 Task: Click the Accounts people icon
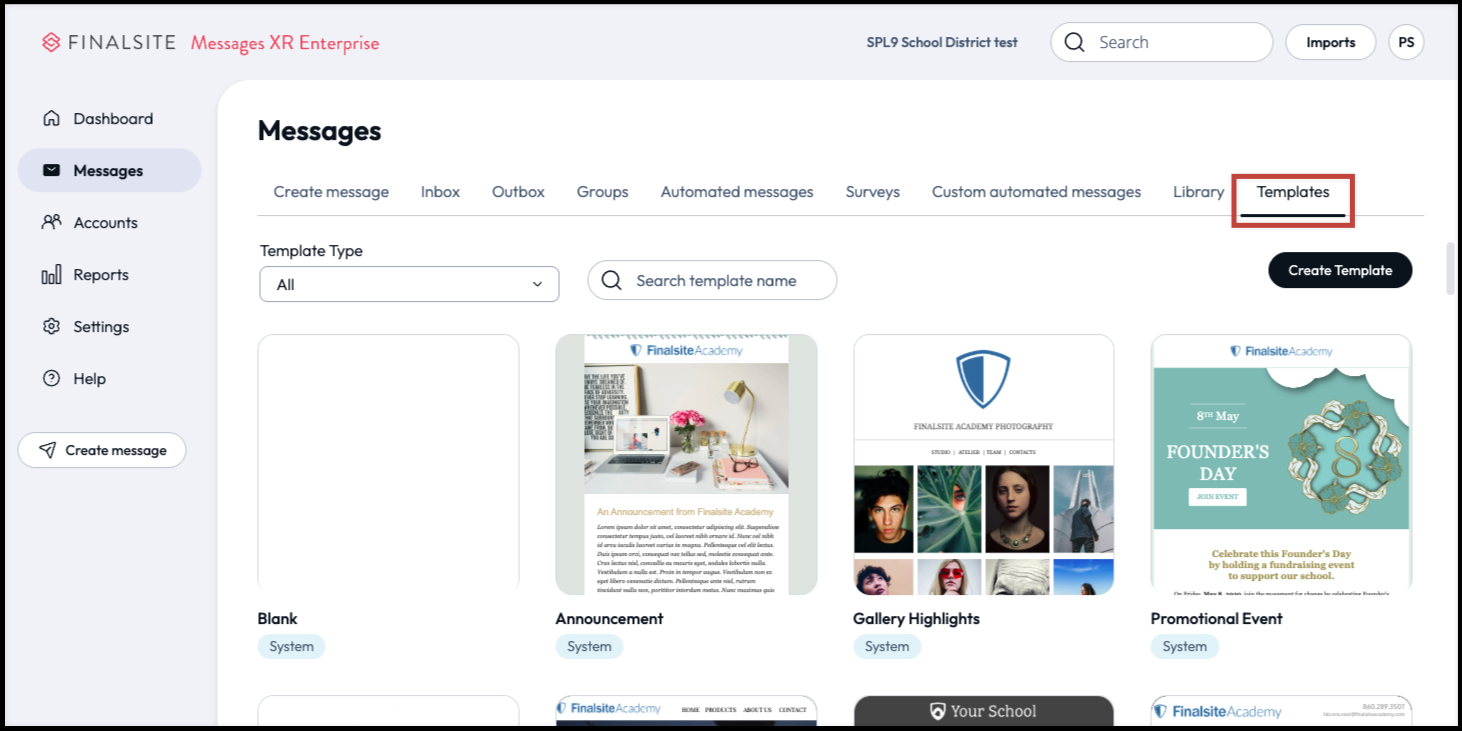point(51,223)
